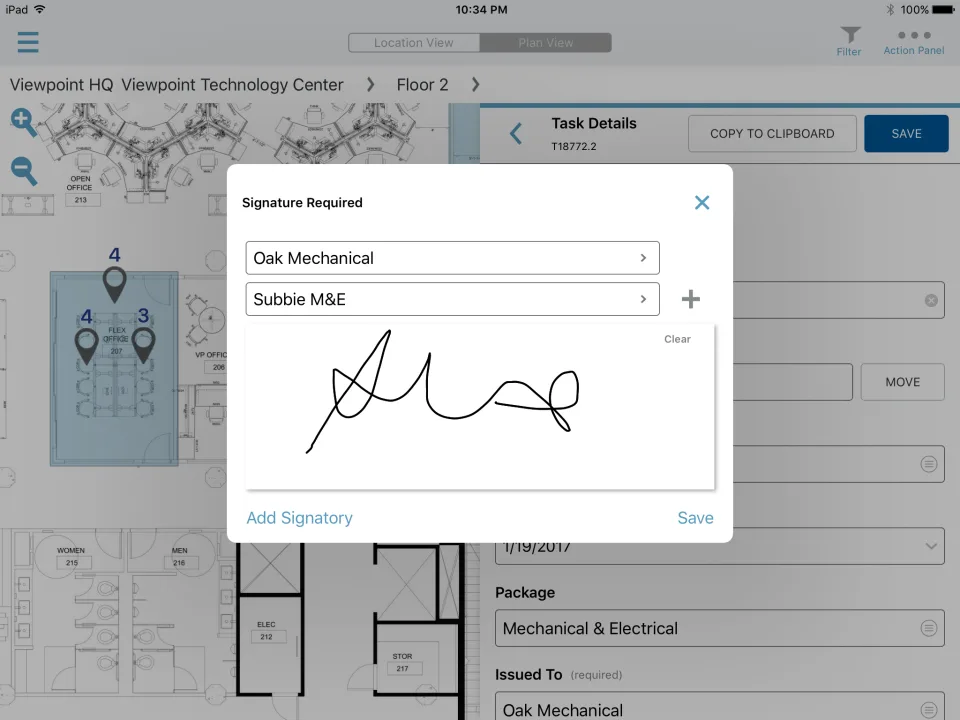Zoom out on the floor plan
The height and width of the screenshot is (720, 960).
point(24,171)
